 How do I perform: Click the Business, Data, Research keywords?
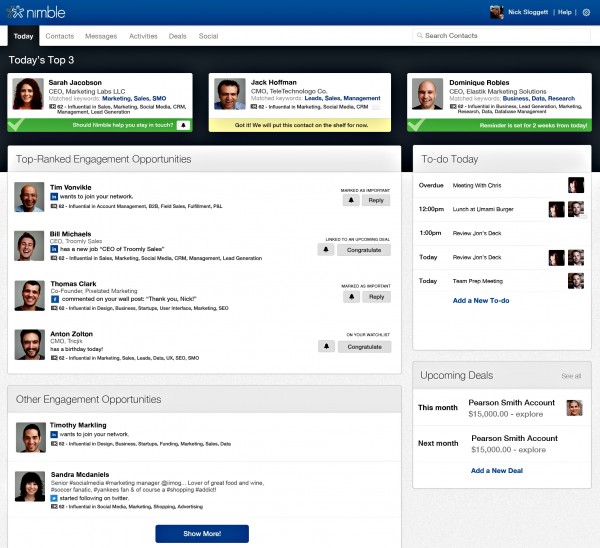click(539, 98)
